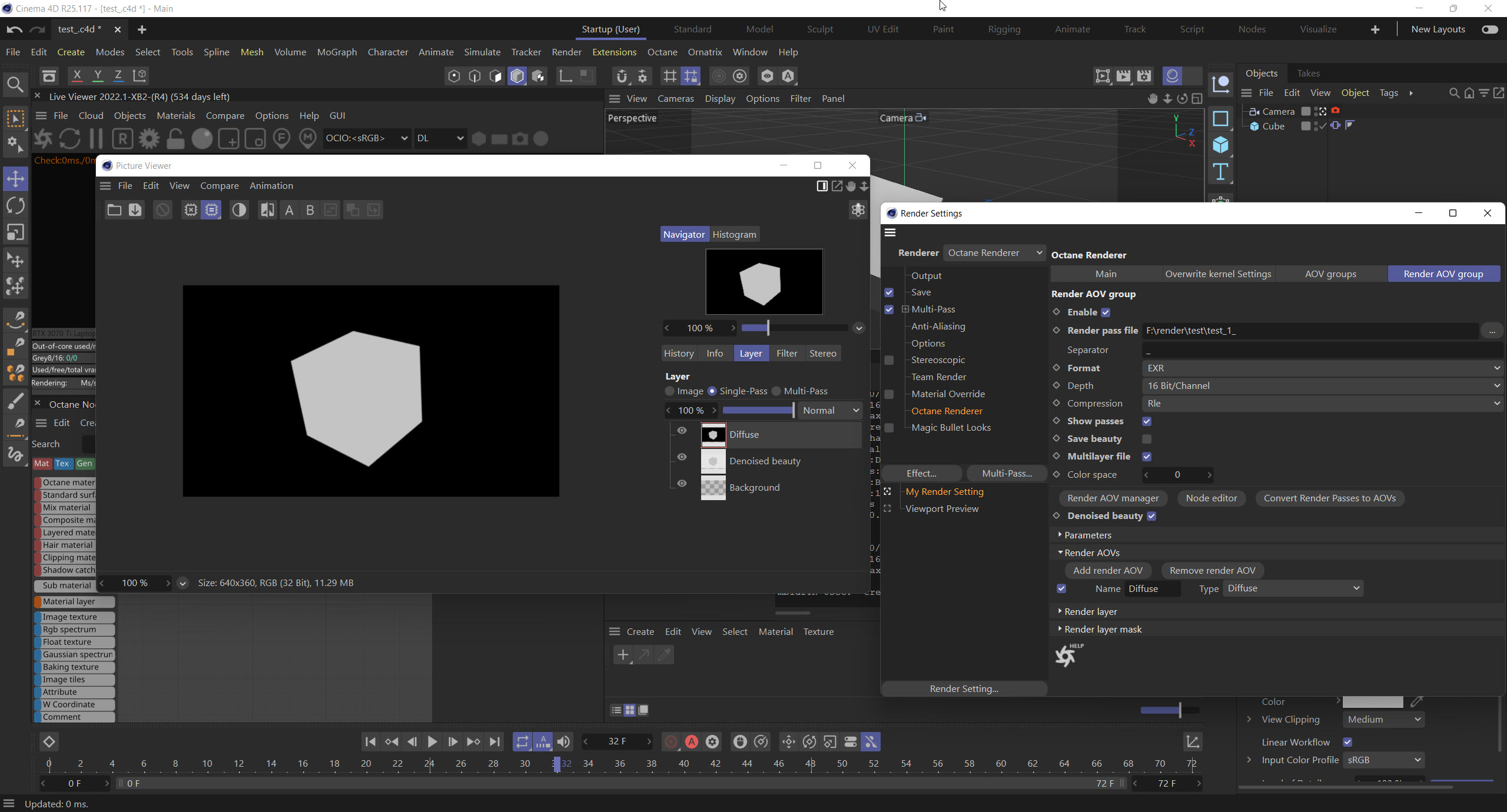Open the Format EXR dropdown
Image resolution: width=1507 pixels, height=812 pixels.
1321,368
